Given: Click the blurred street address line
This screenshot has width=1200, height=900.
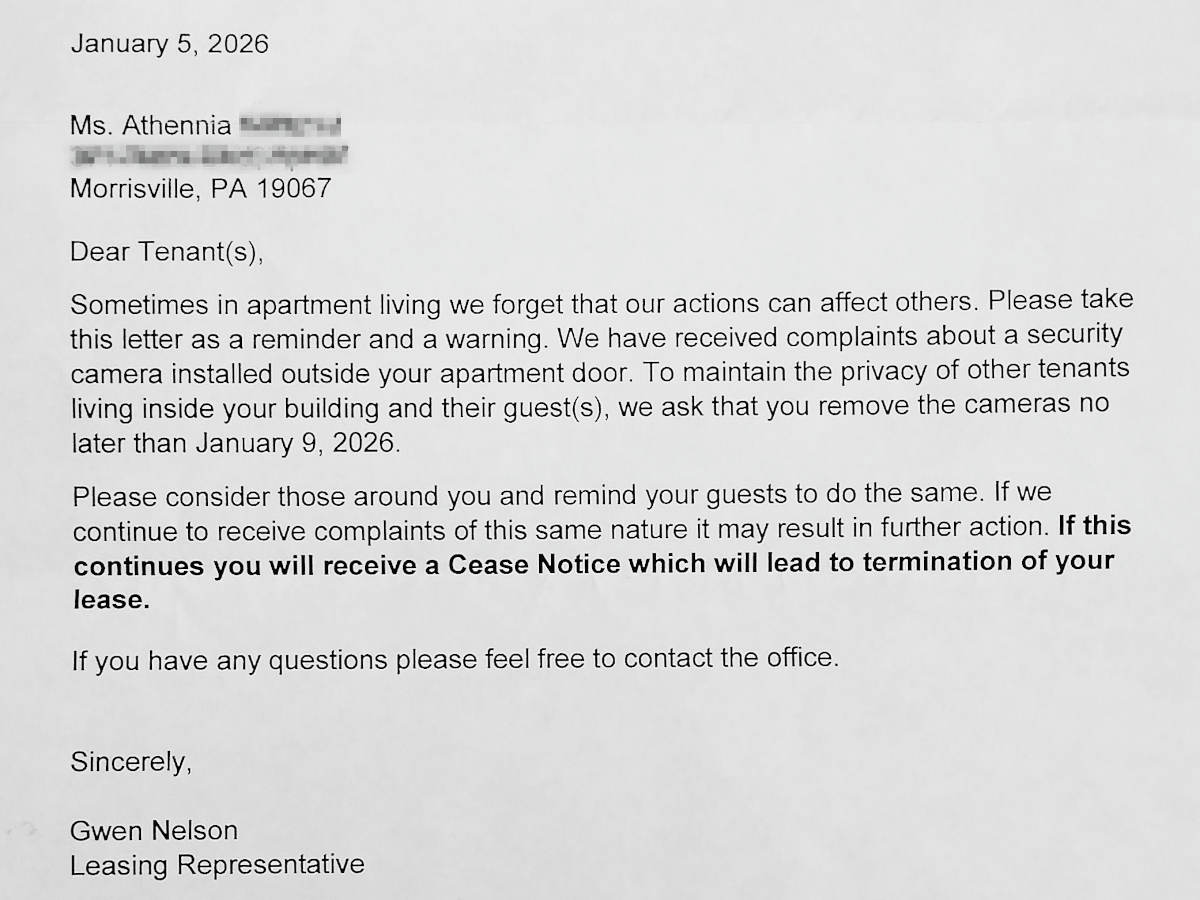Looking at the screenshot, I should [x=209, y=156].
